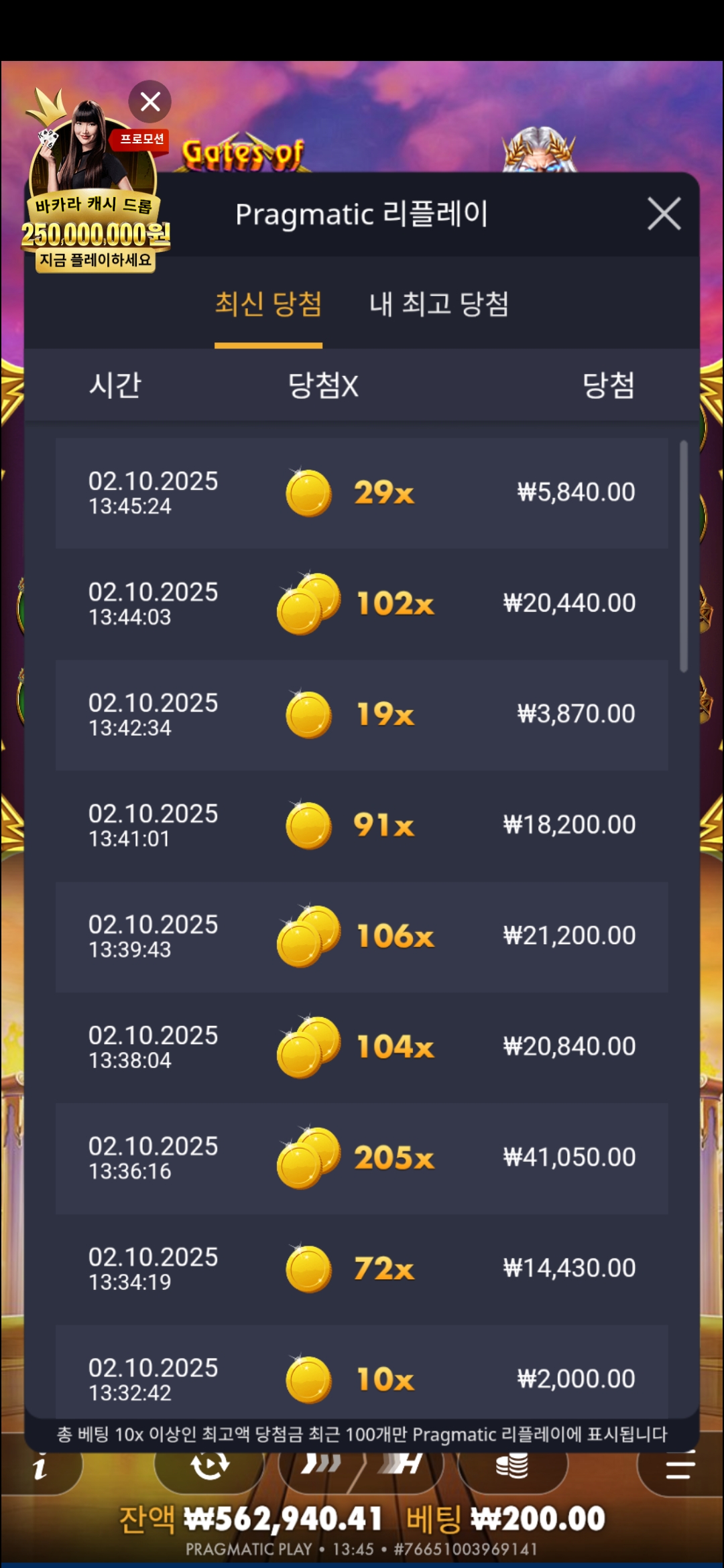Open the hamburger menu icon

680,1467
